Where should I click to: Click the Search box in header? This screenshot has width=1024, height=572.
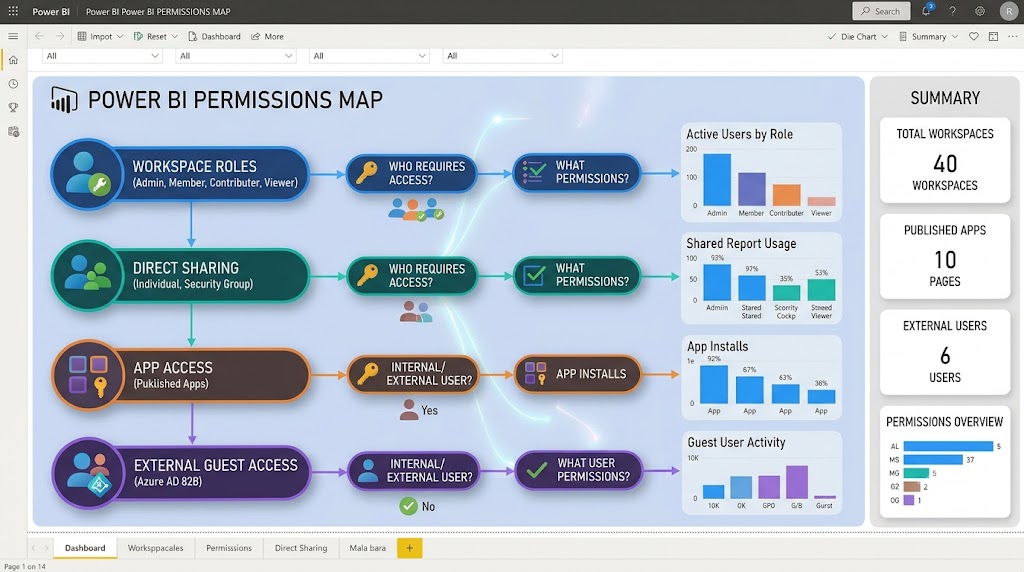point(881,11)
